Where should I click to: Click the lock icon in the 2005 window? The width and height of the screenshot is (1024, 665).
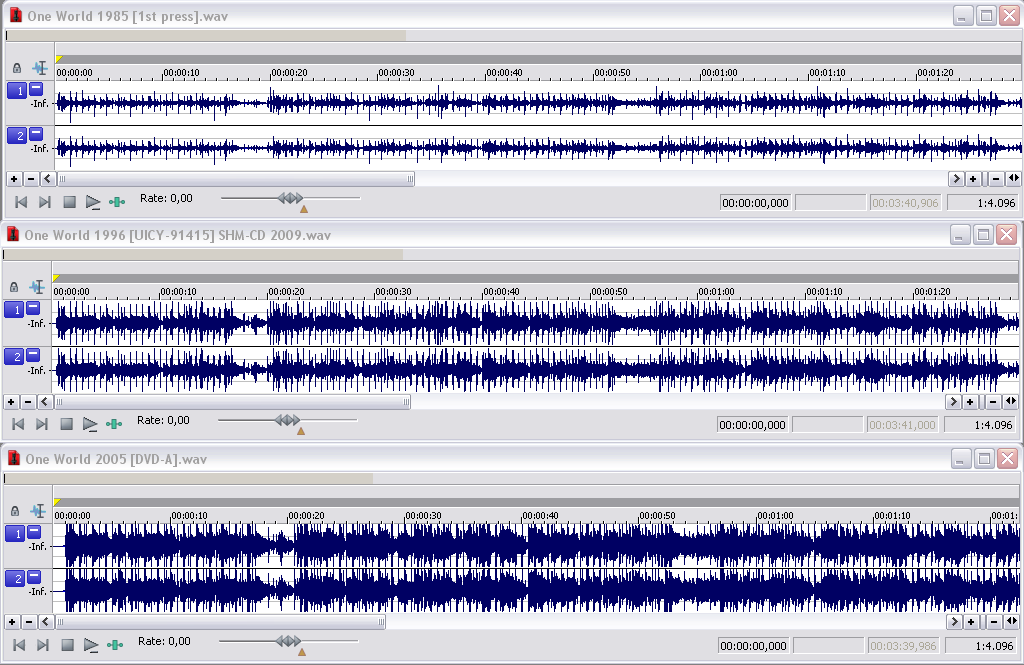[15, 511]
